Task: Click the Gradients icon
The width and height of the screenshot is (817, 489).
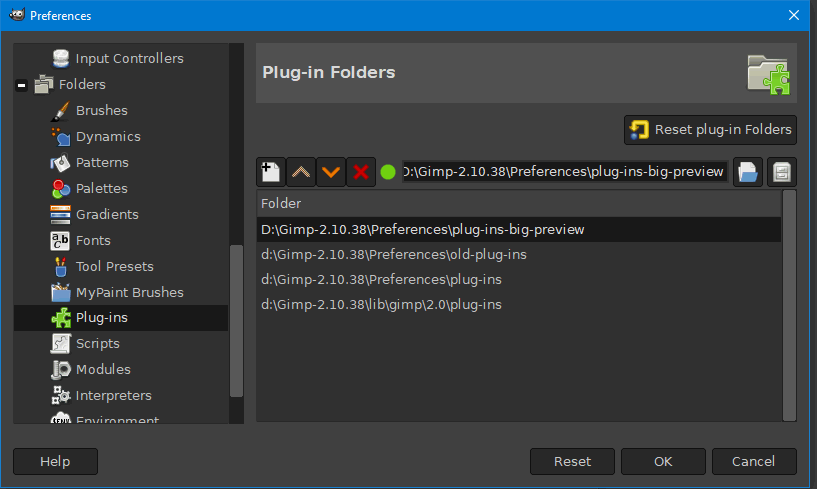Action: tap(60, 214)
